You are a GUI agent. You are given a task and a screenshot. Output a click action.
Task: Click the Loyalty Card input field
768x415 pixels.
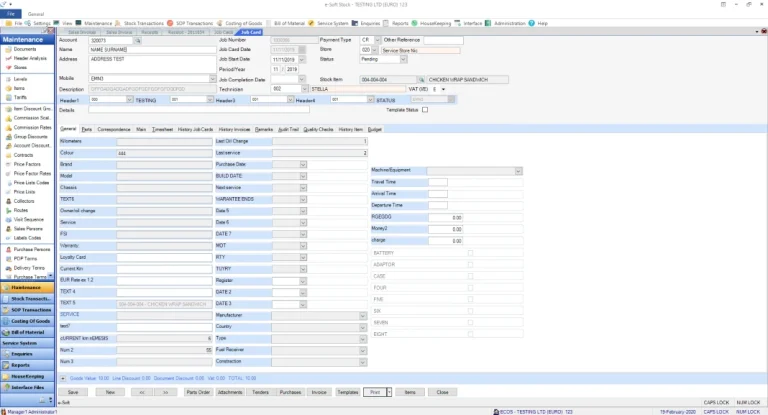(164, 257)
